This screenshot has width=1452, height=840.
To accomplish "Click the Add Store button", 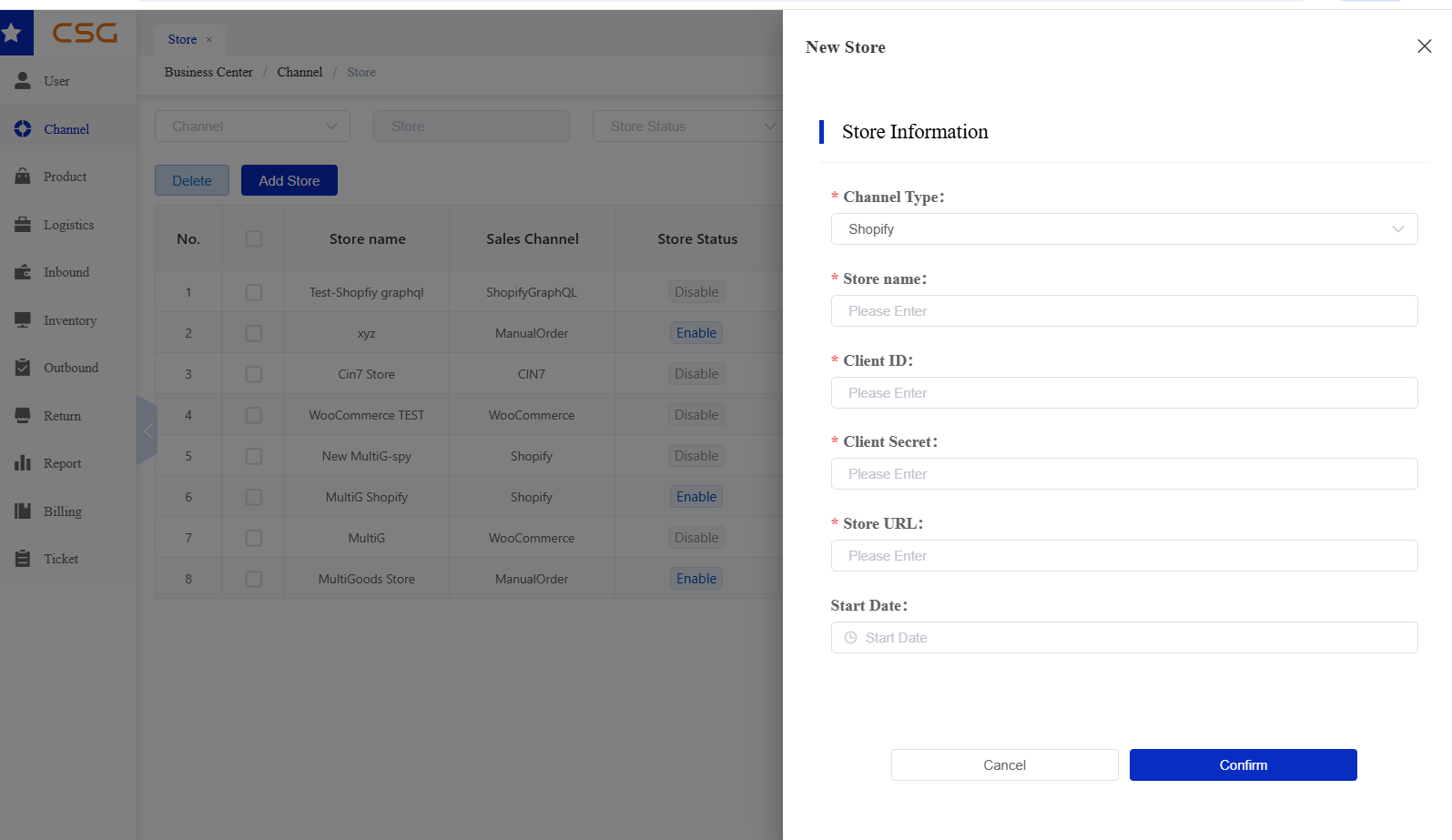I will [289, 180].
